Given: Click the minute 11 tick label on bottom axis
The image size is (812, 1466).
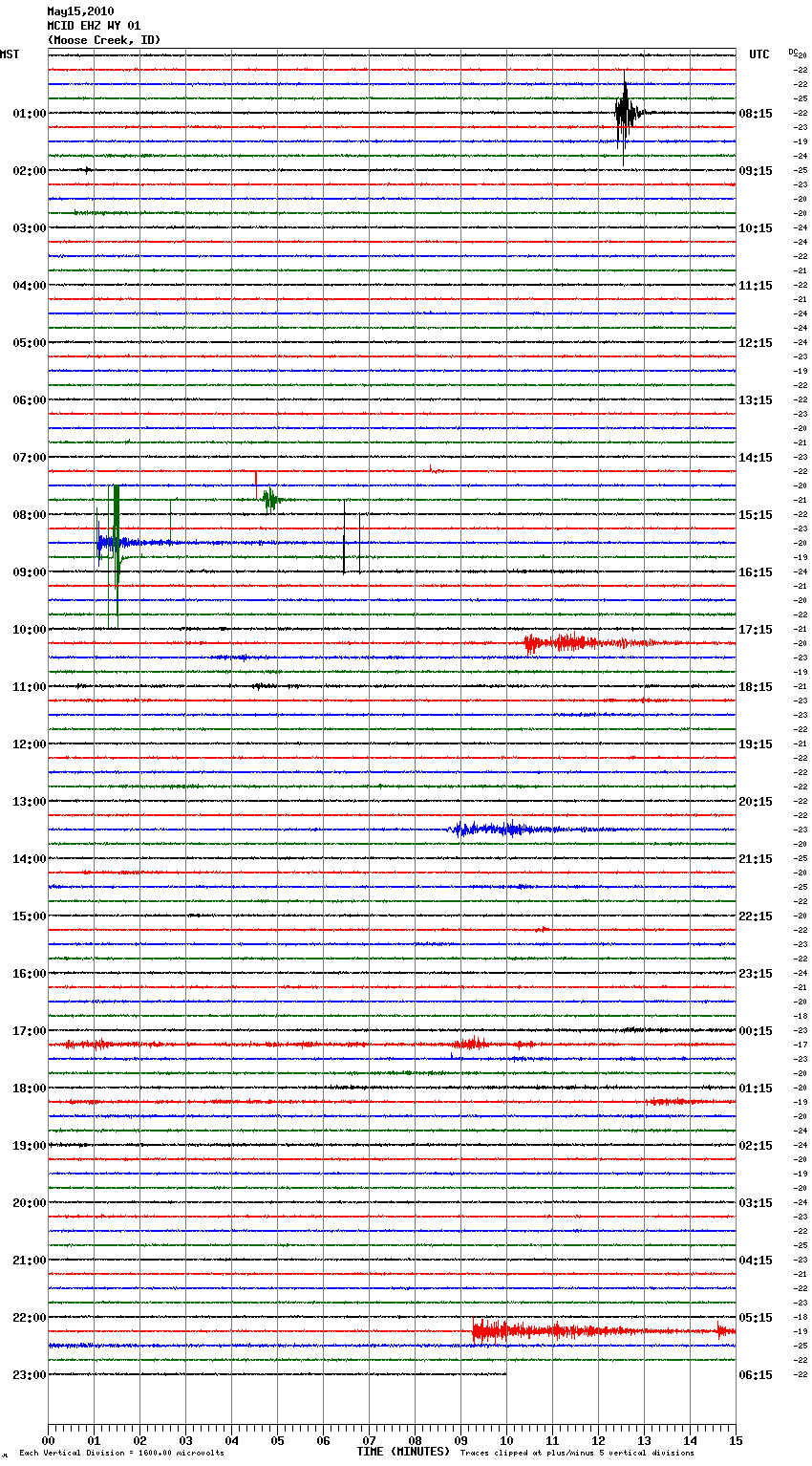Looking at the screenshot, I should pyautogui.click(x=552, y=1440).
